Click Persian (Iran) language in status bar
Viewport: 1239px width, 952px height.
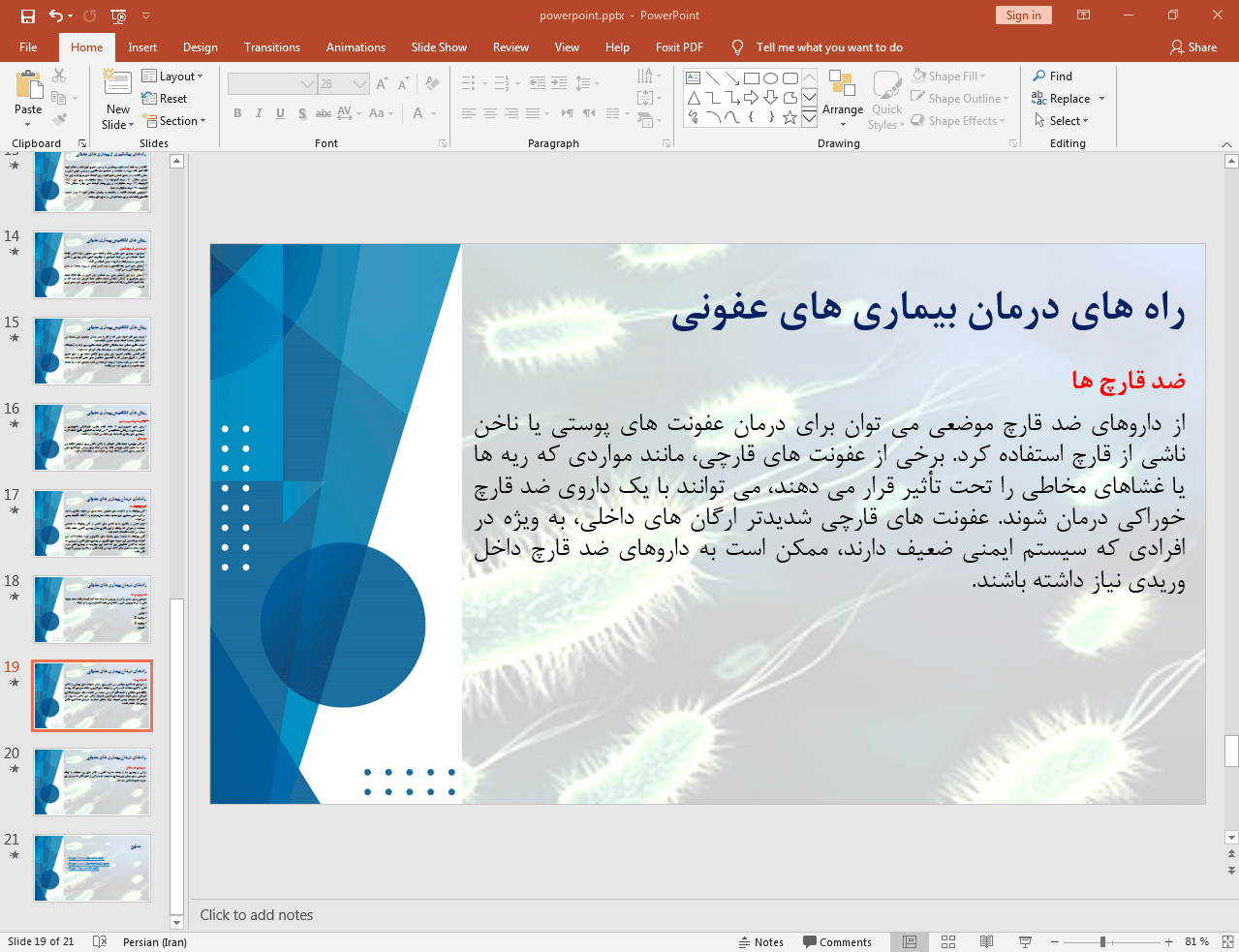[155, 941]
